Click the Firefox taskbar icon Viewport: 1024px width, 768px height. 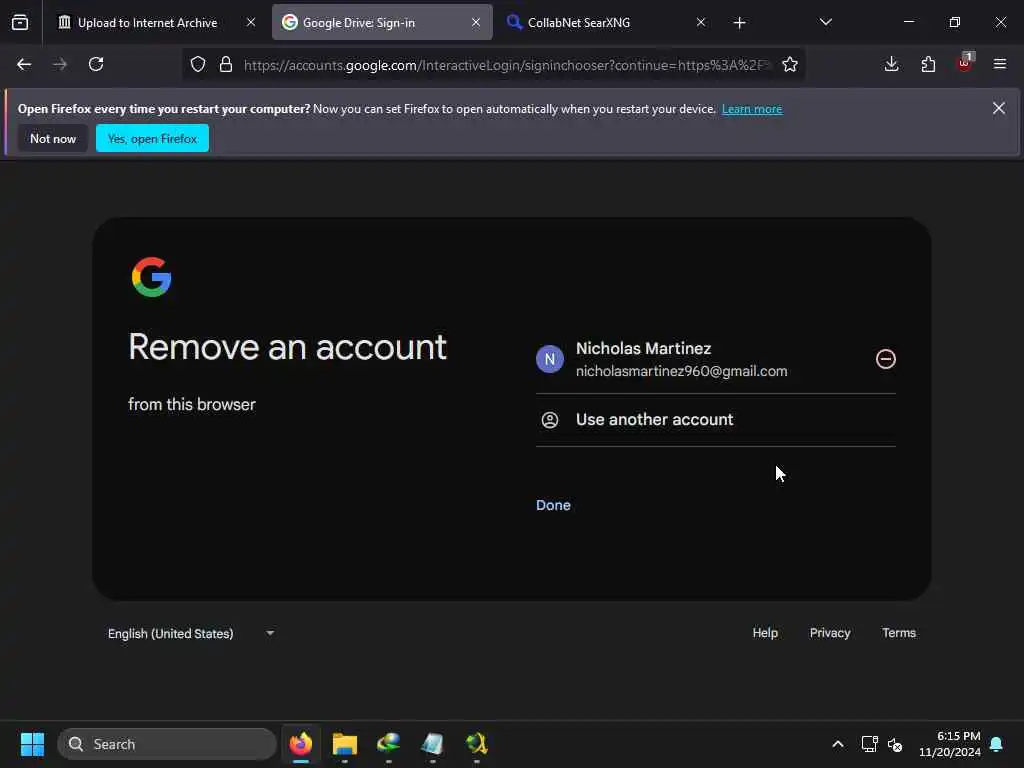(300, 744)
